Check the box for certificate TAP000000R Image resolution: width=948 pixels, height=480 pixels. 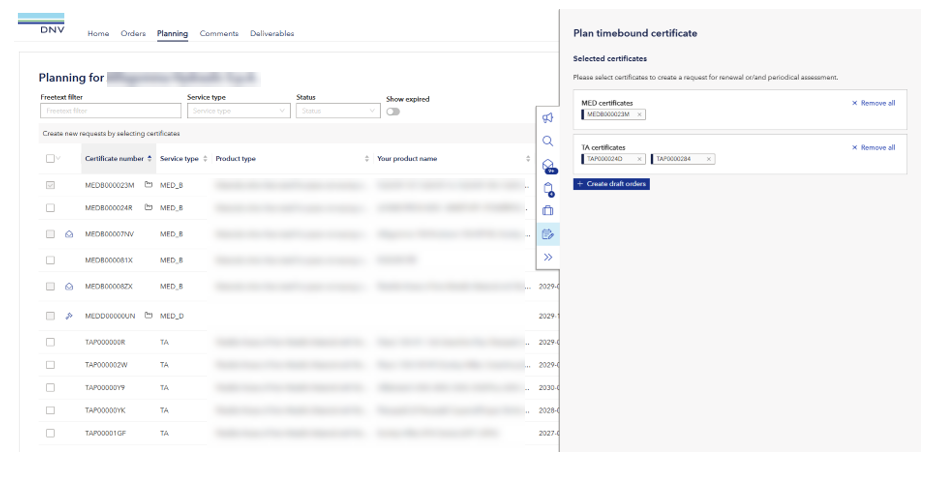point(50,342)
